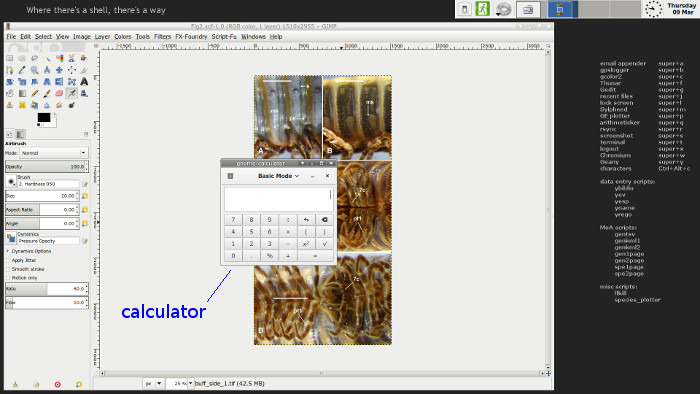The height and width of the screenshot is (394, 700).
Task: Select the Rectangle Select tool
Action: [x=9, y=58]
